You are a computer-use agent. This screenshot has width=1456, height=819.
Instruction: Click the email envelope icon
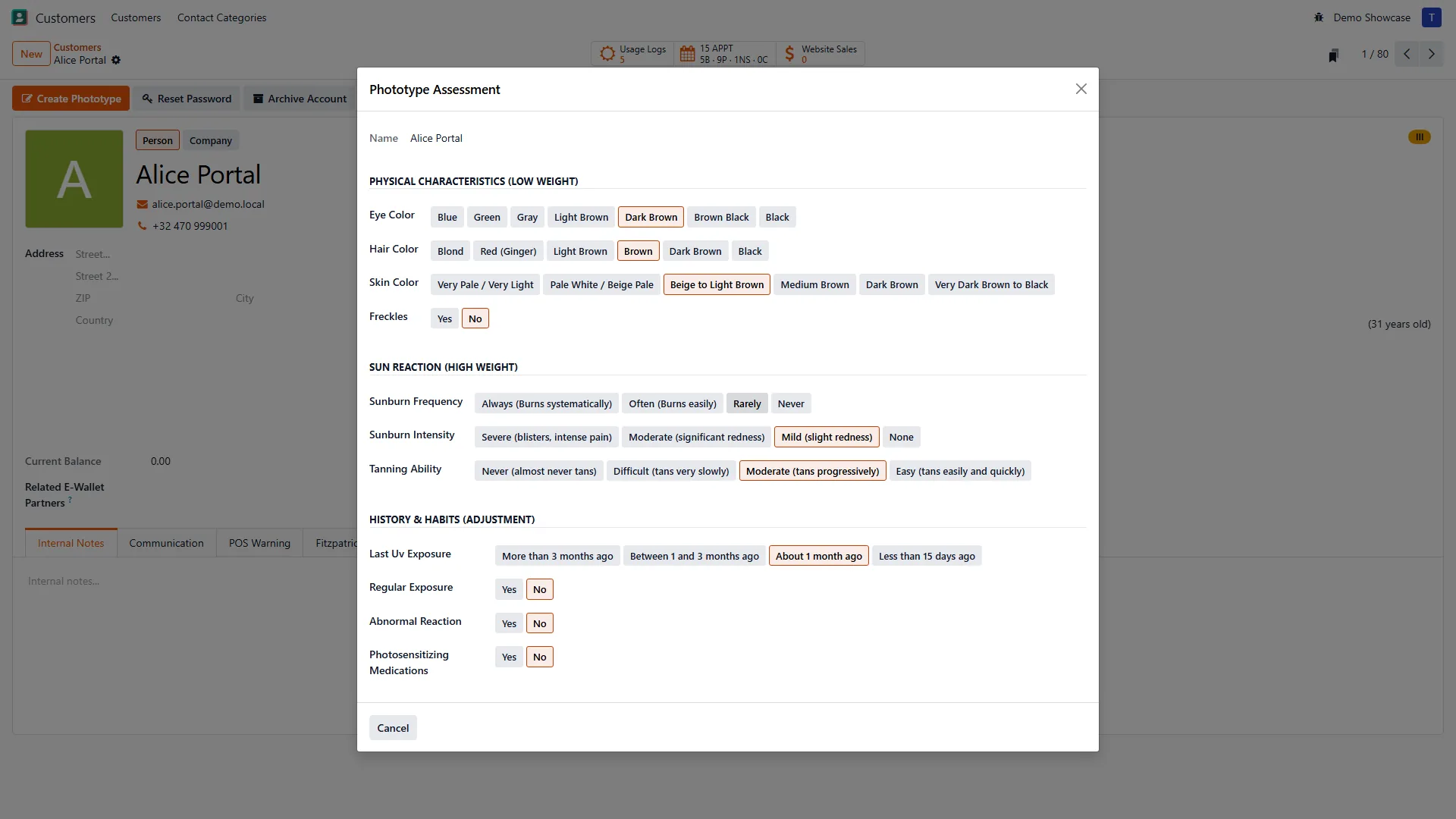coord(142,205)
